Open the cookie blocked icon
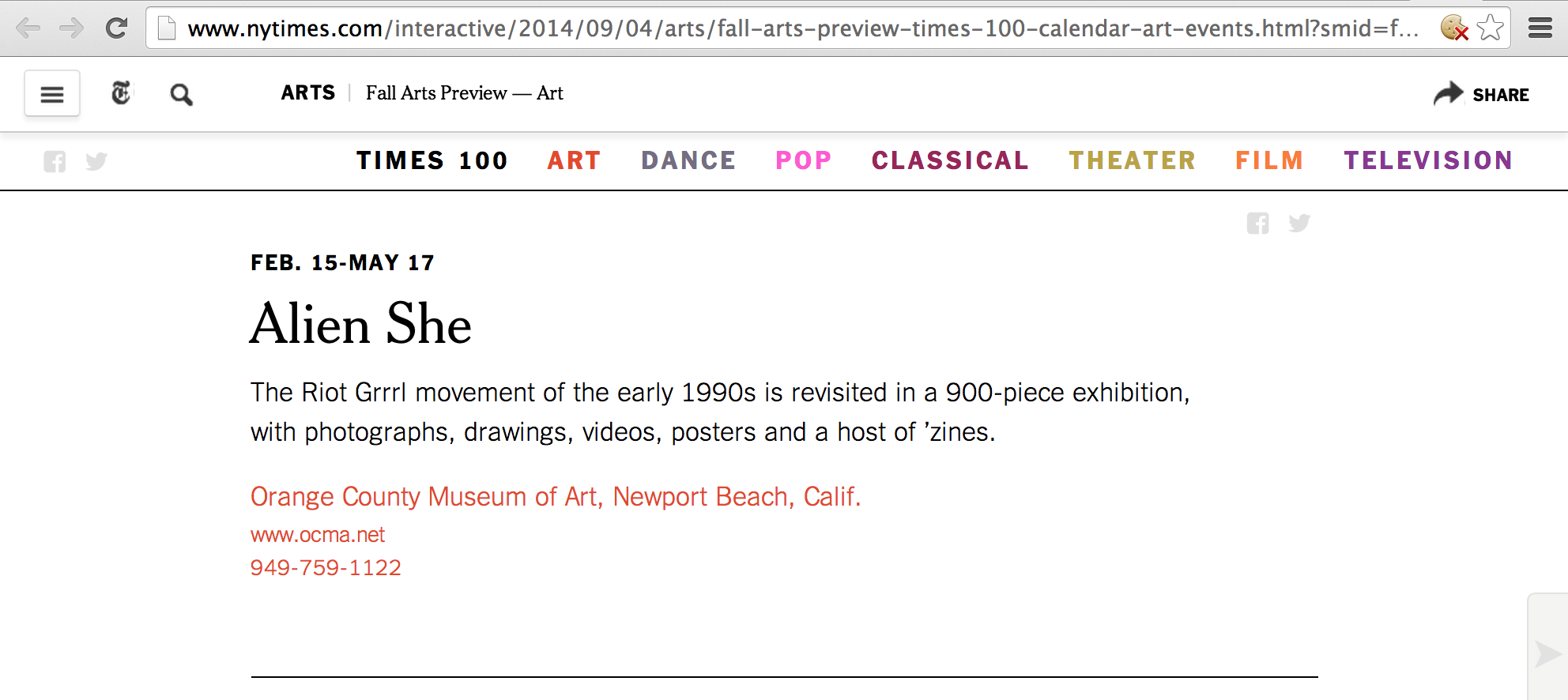The image size is (1568, 700). 1453,28
